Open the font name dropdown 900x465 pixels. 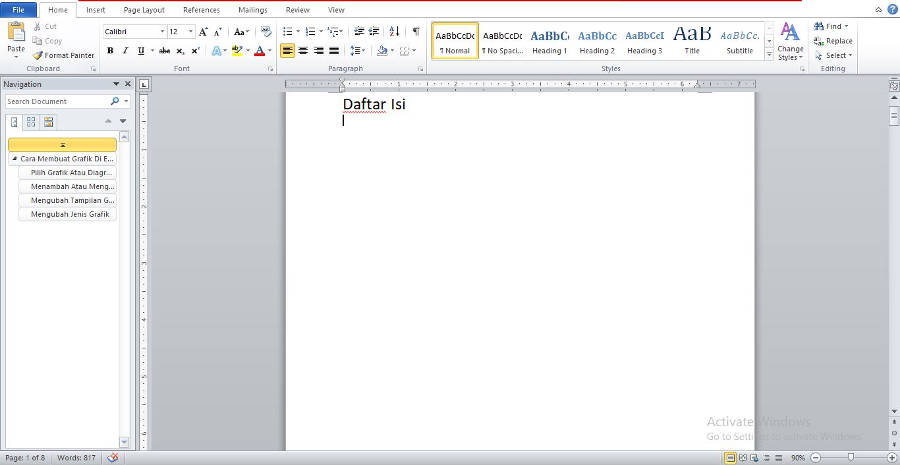click(x=161, y=32)
